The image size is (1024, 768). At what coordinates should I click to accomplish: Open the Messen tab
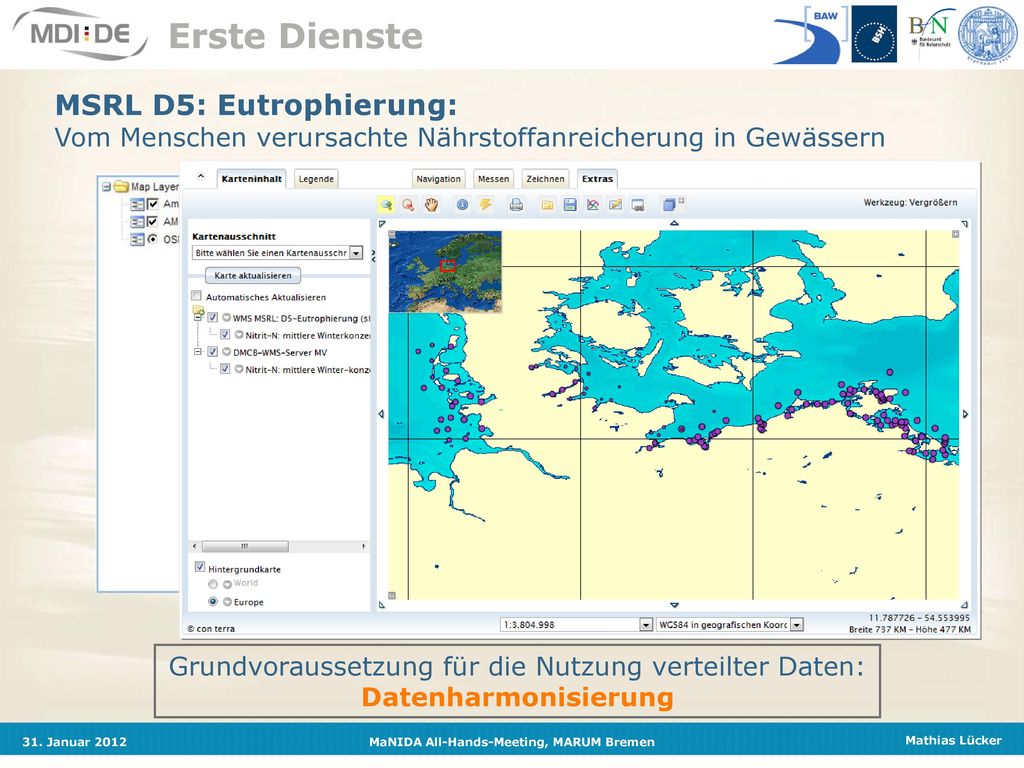[x=493, y=179]
